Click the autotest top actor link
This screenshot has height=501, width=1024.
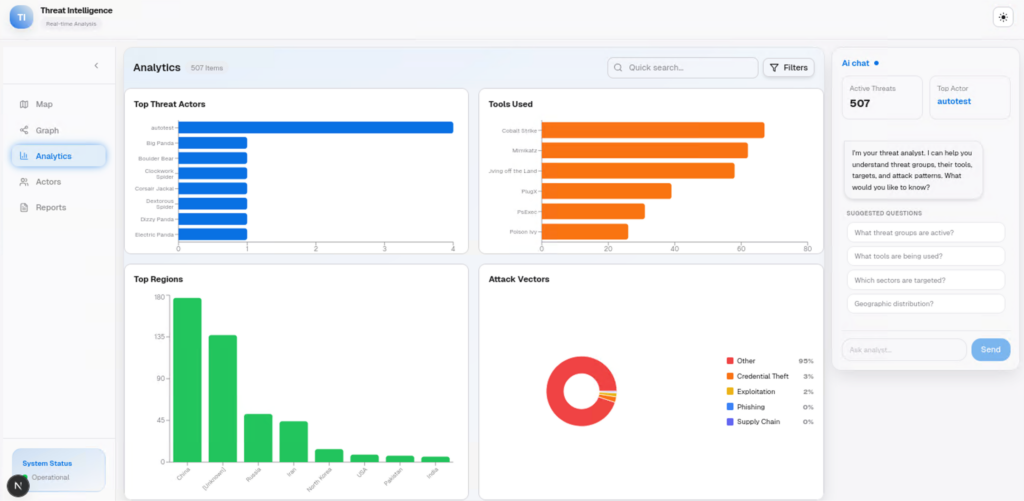(x=954, y=102)
